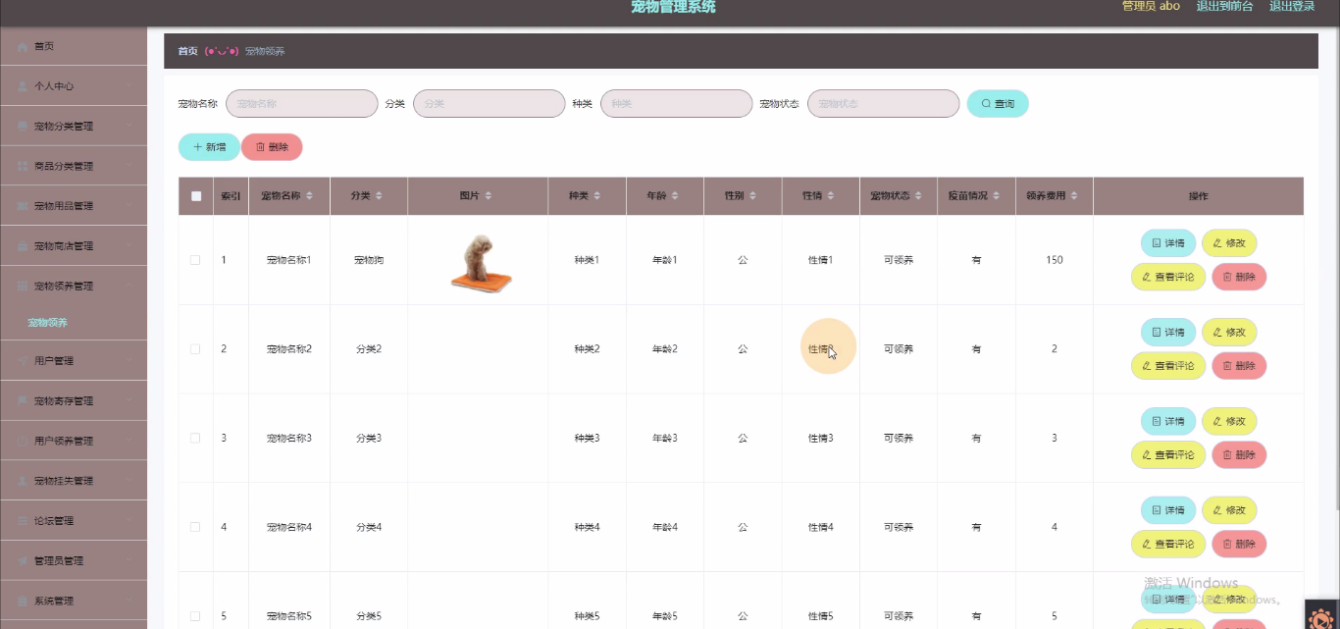Image resolution: width=1340 pixels, height=629 pixels.
Task: Sort table by 性情 column arrows
Action: (x=831, y=196)
